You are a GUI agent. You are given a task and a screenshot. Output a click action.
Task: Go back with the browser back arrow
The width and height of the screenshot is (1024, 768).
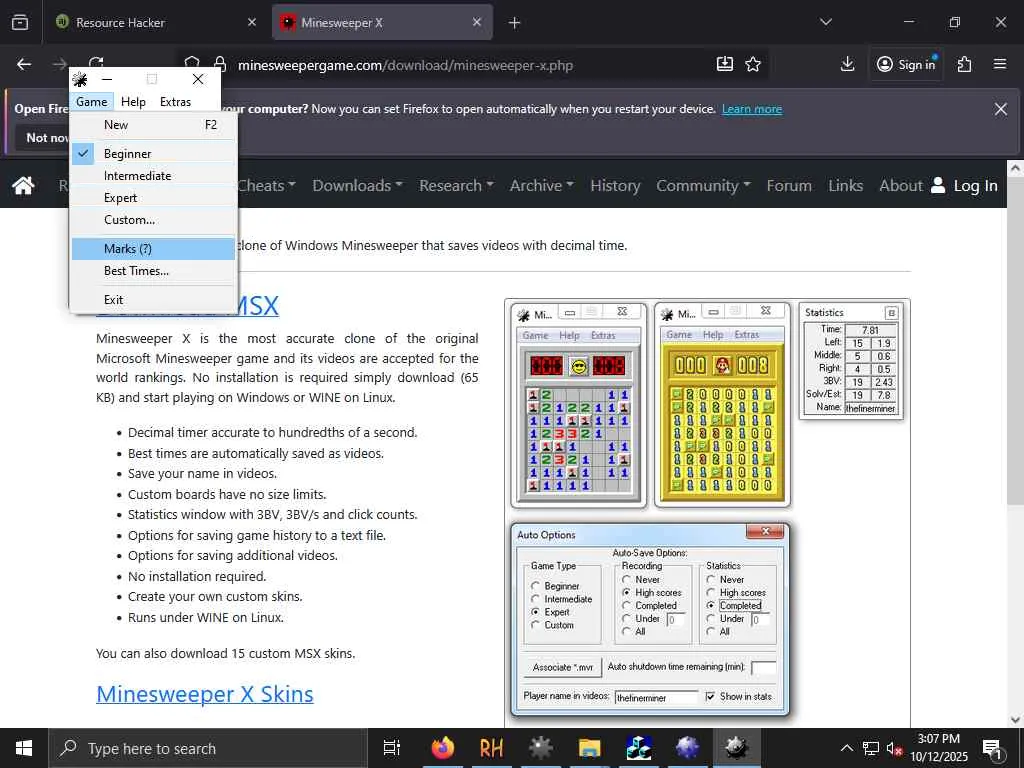[x=24, y=64]
